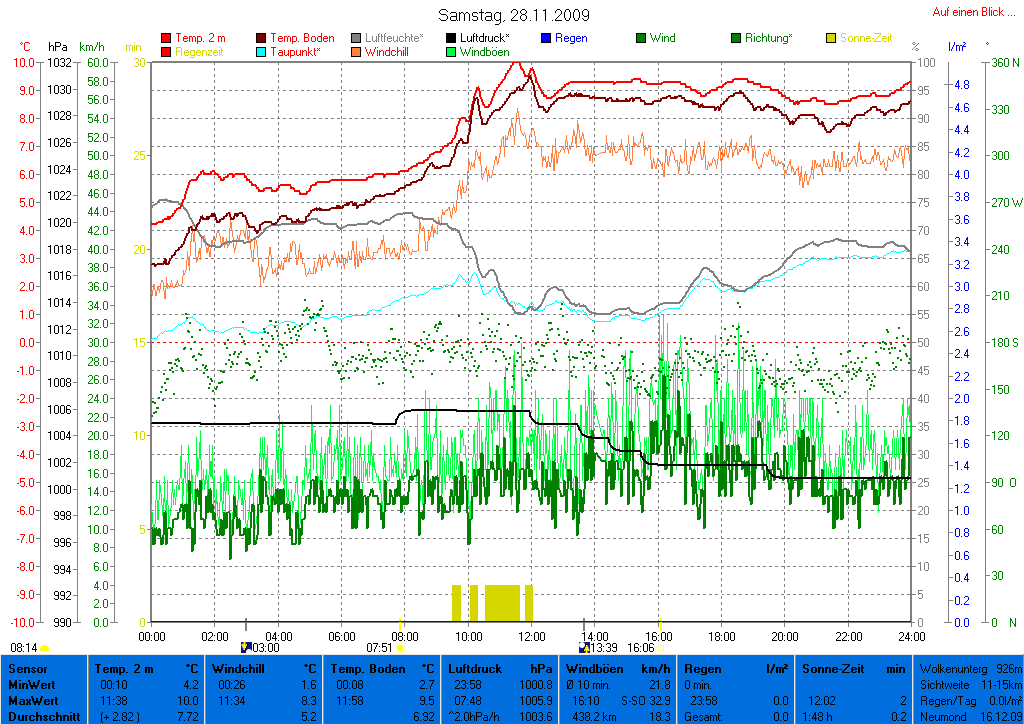Screen dimensions: 1024x724
Task: Click the crescent icon next to 16:06
Action: coord(660,648)
